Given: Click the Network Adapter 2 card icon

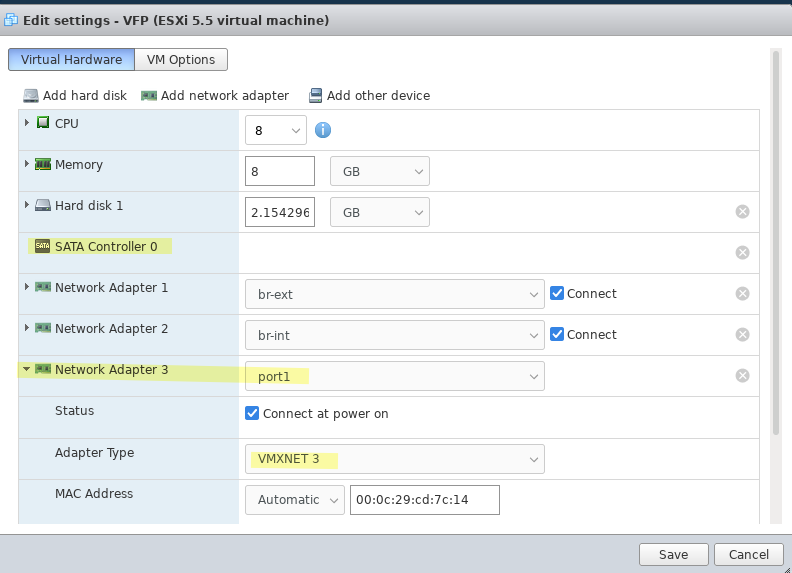Looking at the screenshot, I should click(43, 328).
